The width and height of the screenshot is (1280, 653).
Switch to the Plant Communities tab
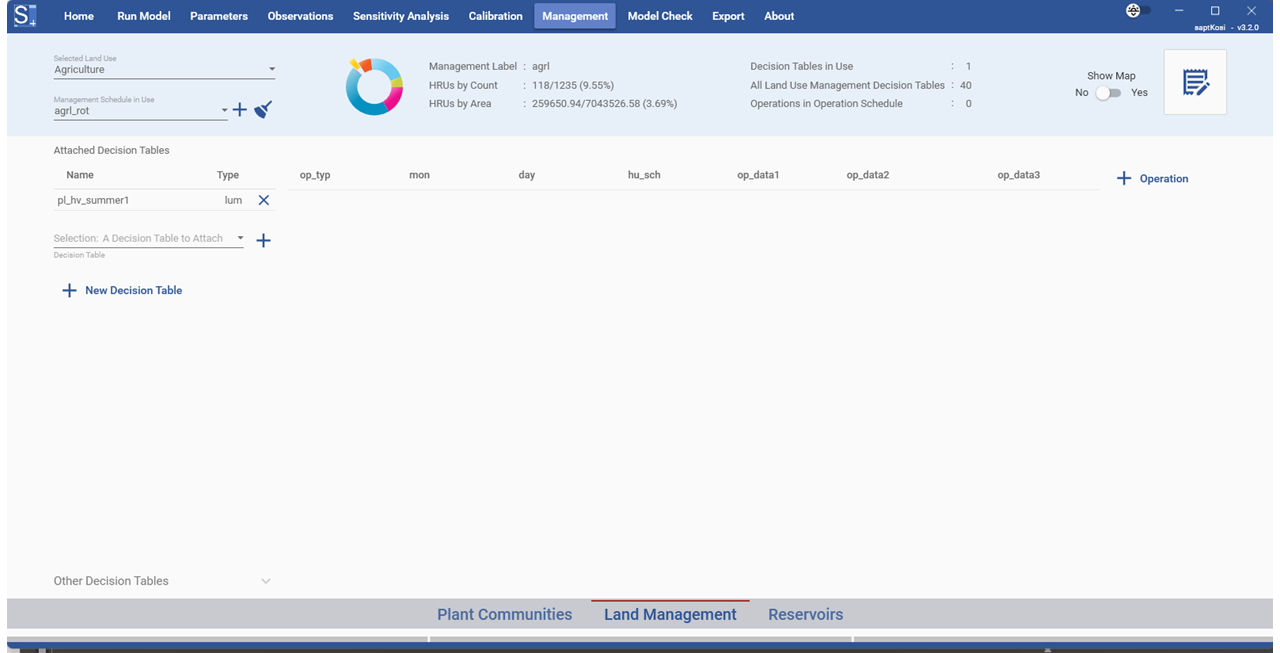504,614
